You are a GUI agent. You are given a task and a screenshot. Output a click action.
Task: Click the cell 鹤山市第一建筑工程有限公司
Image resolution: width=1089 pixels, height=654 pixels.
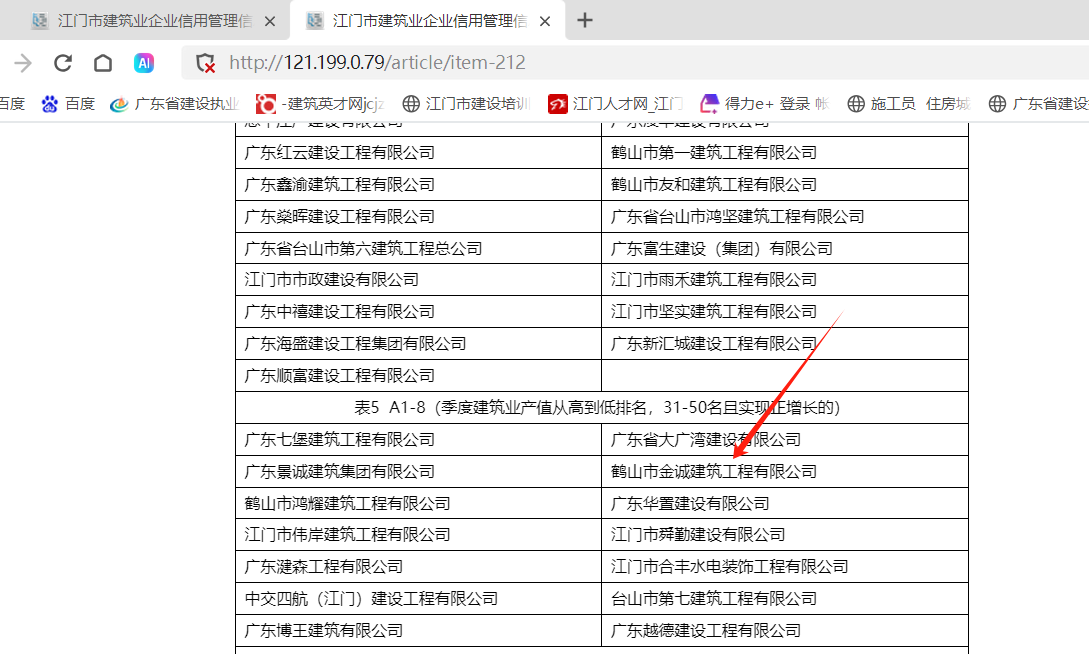(x=785, y=153)
